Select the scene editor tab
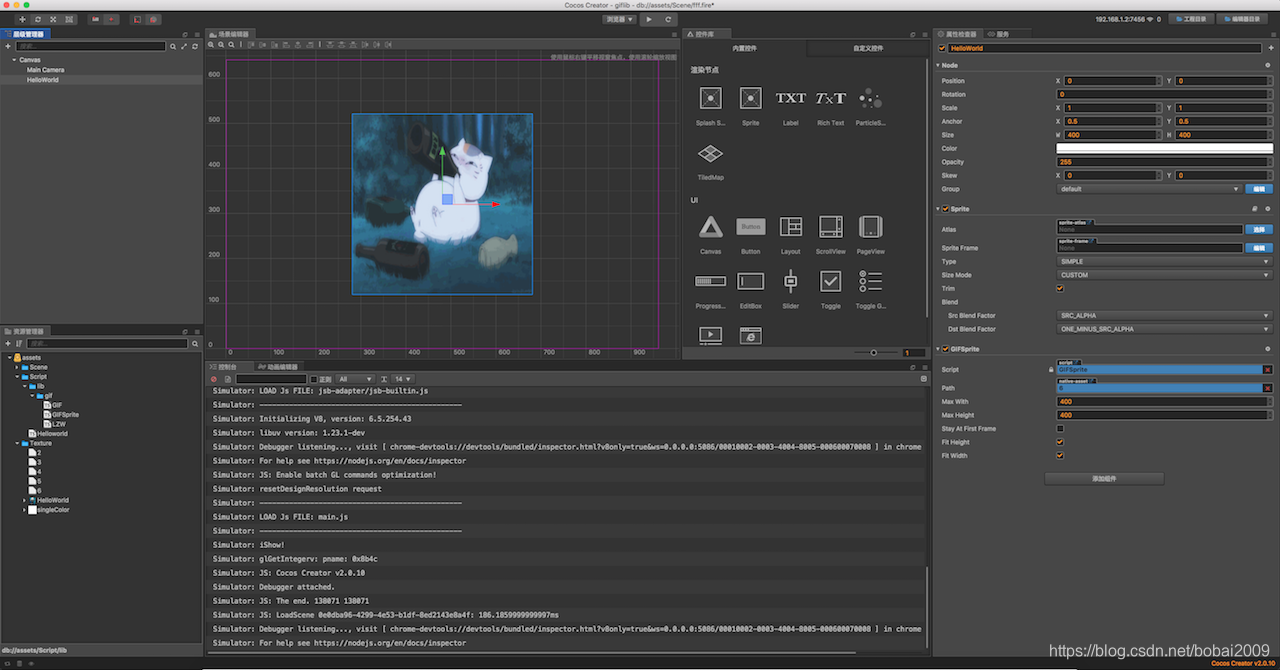Viewport: 1280px width, 670px height. (x=232, y=34)
